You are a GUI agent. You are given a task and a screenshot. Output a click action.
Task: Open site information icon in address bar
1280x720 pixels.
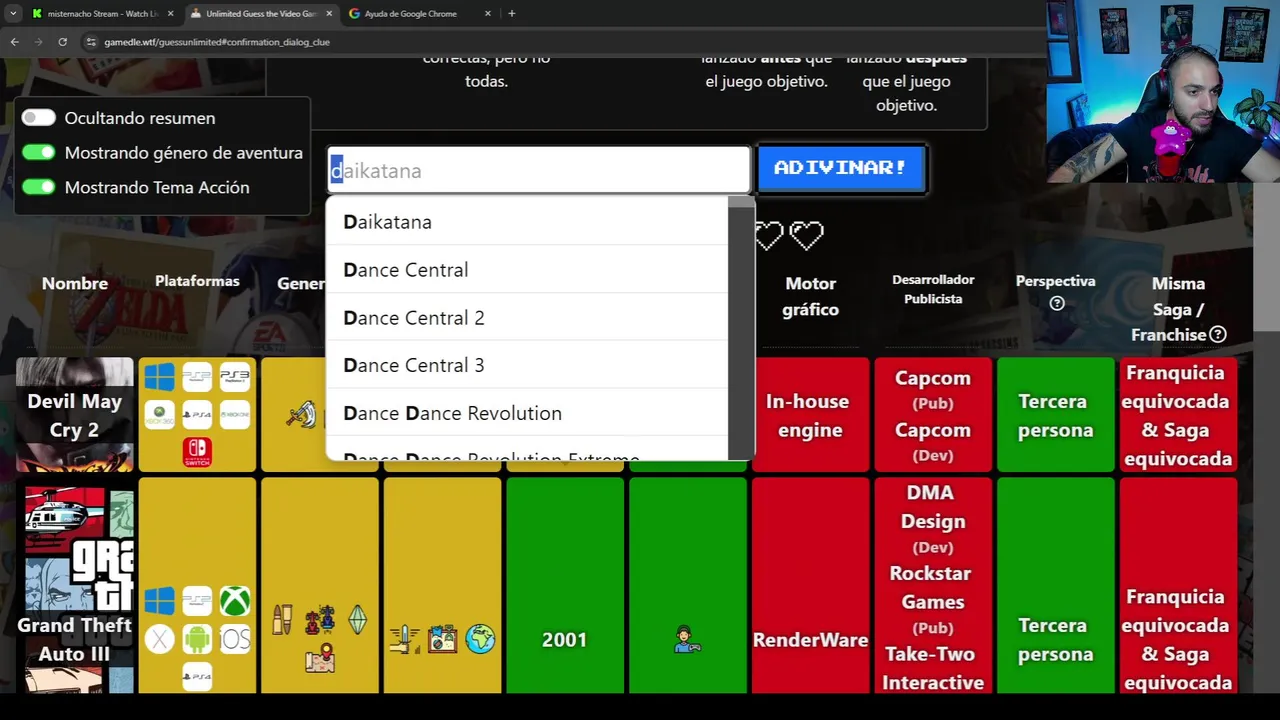(91, 42)
